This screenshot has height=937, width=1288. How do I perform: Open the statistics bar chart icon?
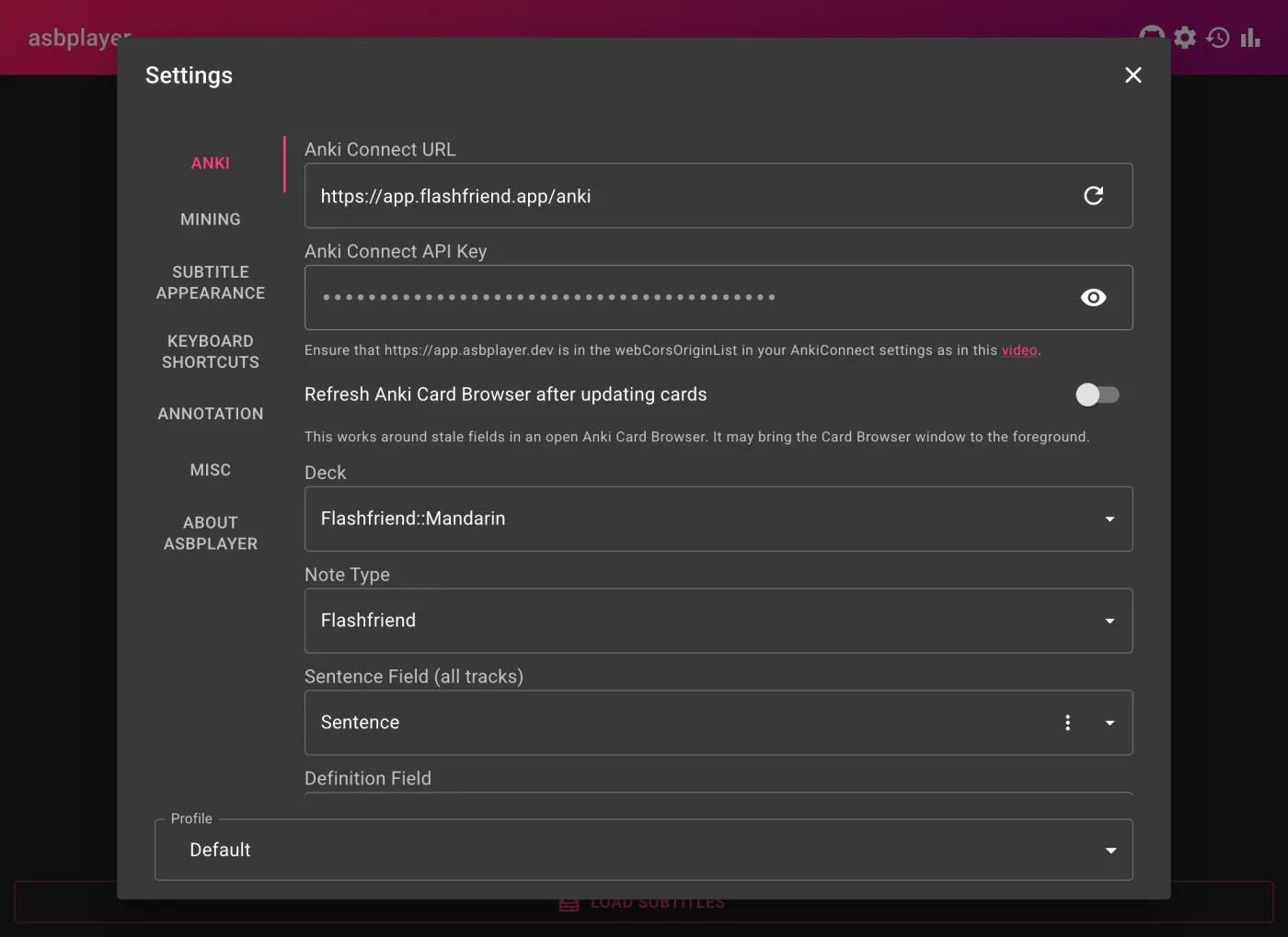[1250, 37]
